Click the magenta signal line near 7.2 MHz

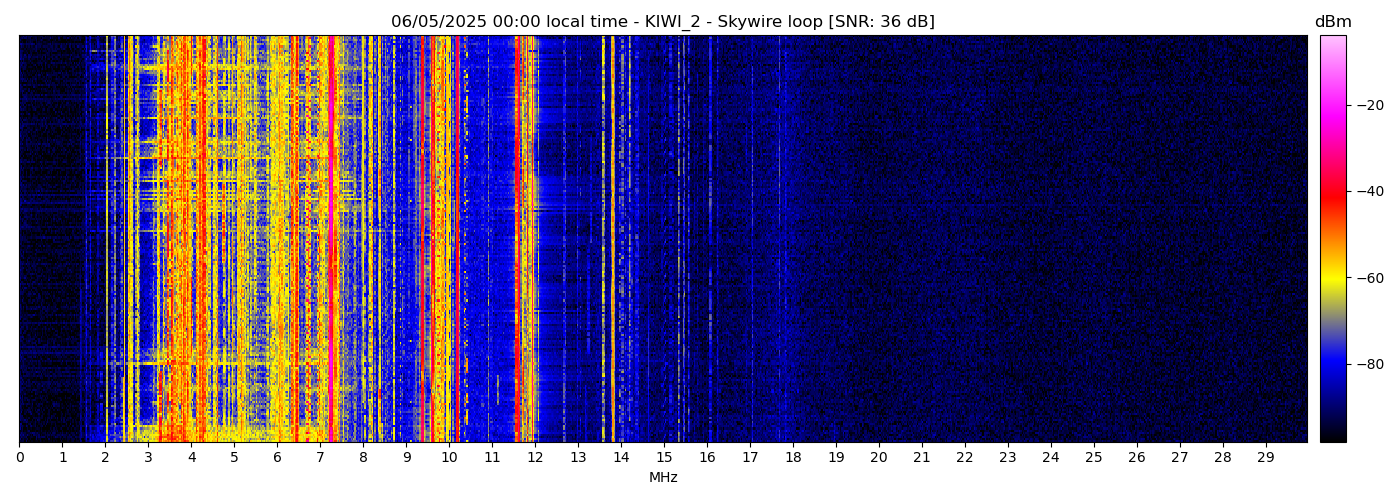point(331,240)
